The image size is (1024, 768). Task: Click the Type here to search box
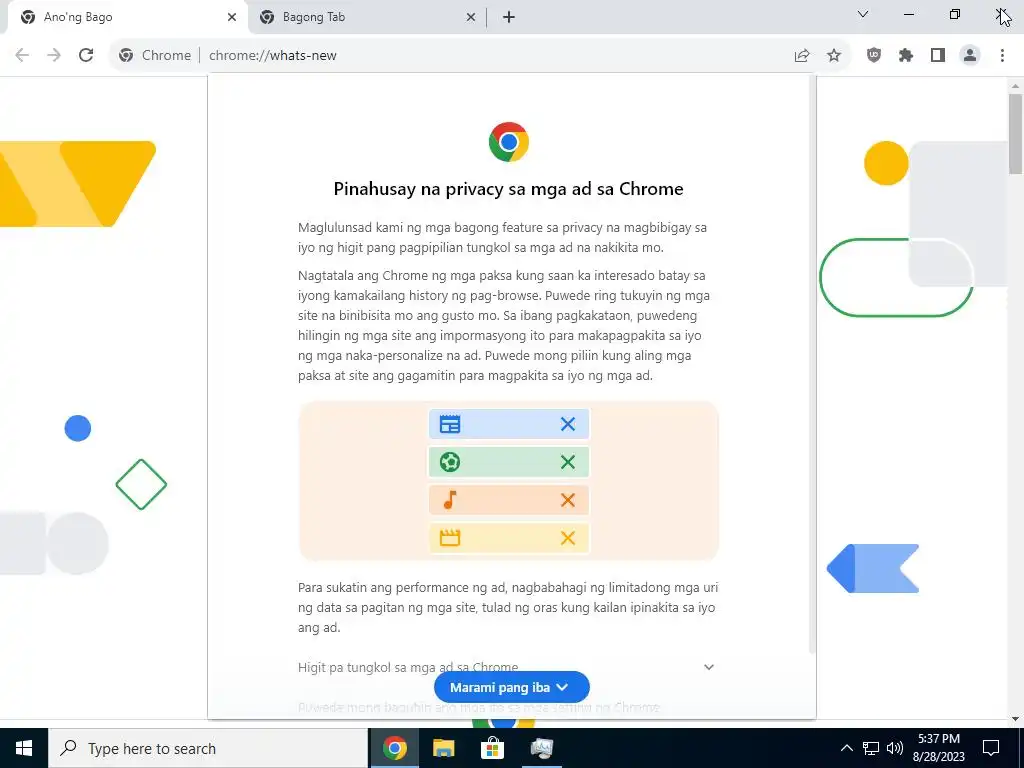(208, 748)
